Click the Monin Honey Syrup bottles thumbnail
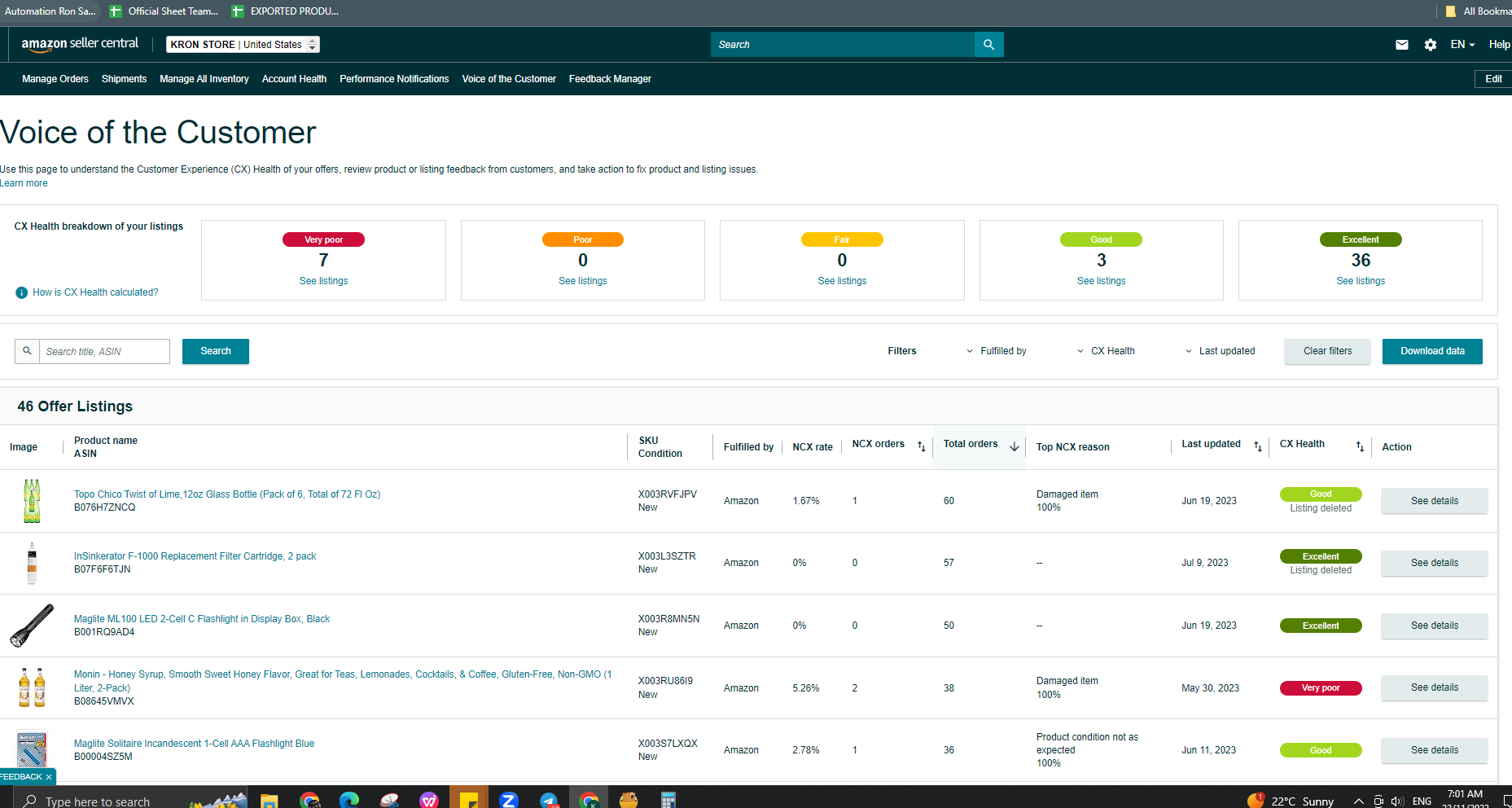1512x808 pixels. (x=32, y=687)
